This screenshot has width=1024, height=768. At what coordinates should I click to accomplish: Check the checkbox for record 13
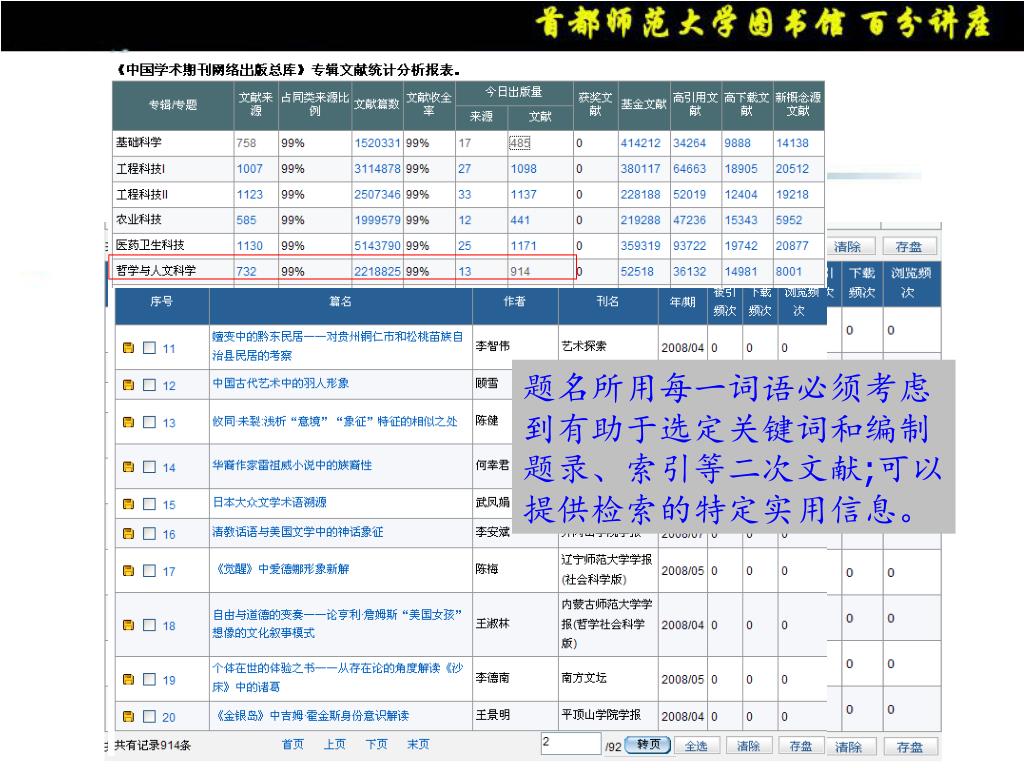click(150, 423)
